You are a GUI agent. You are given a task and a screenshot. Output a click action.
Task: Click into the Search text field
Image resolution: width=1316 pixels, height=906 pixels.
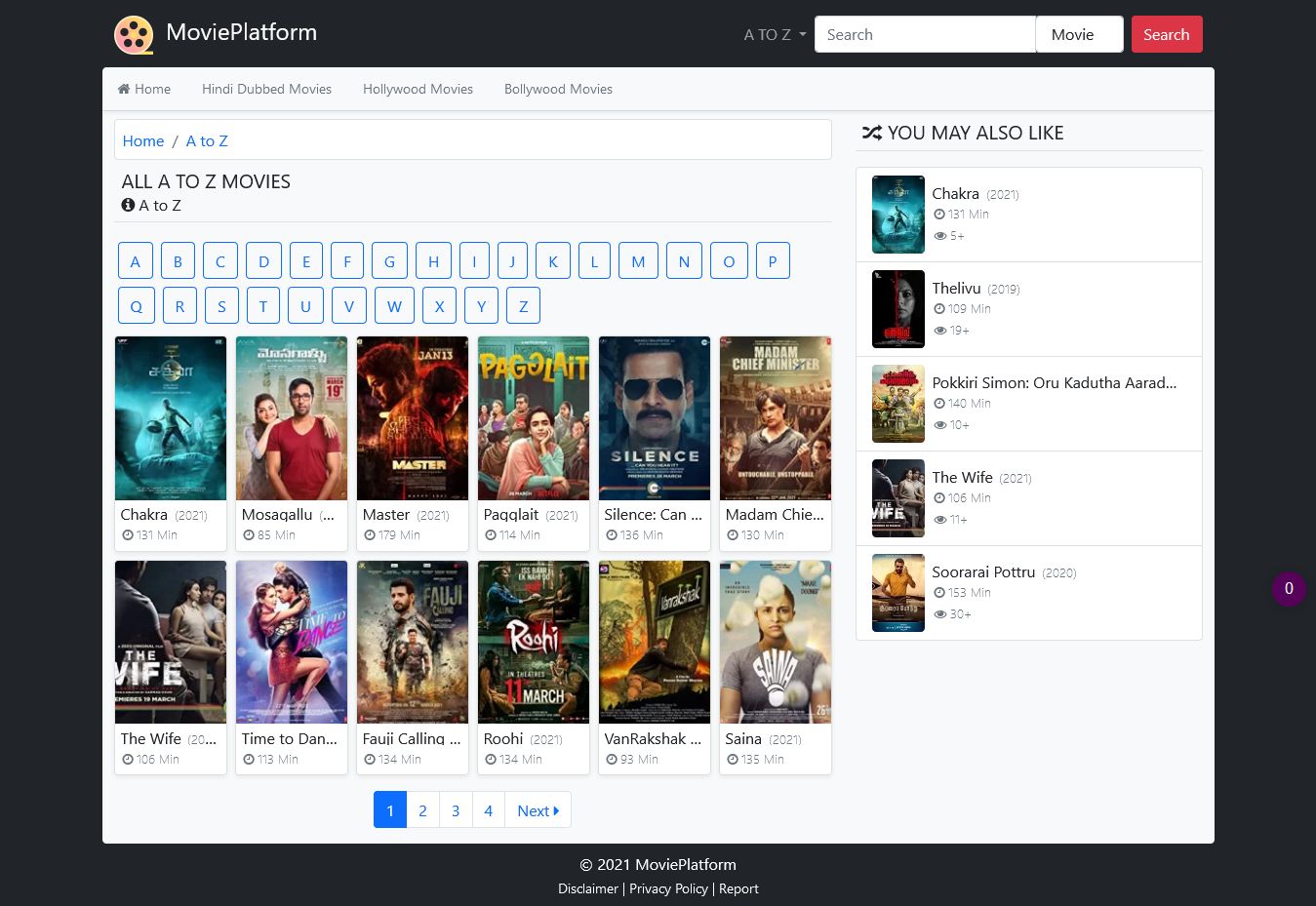[924, 35]
